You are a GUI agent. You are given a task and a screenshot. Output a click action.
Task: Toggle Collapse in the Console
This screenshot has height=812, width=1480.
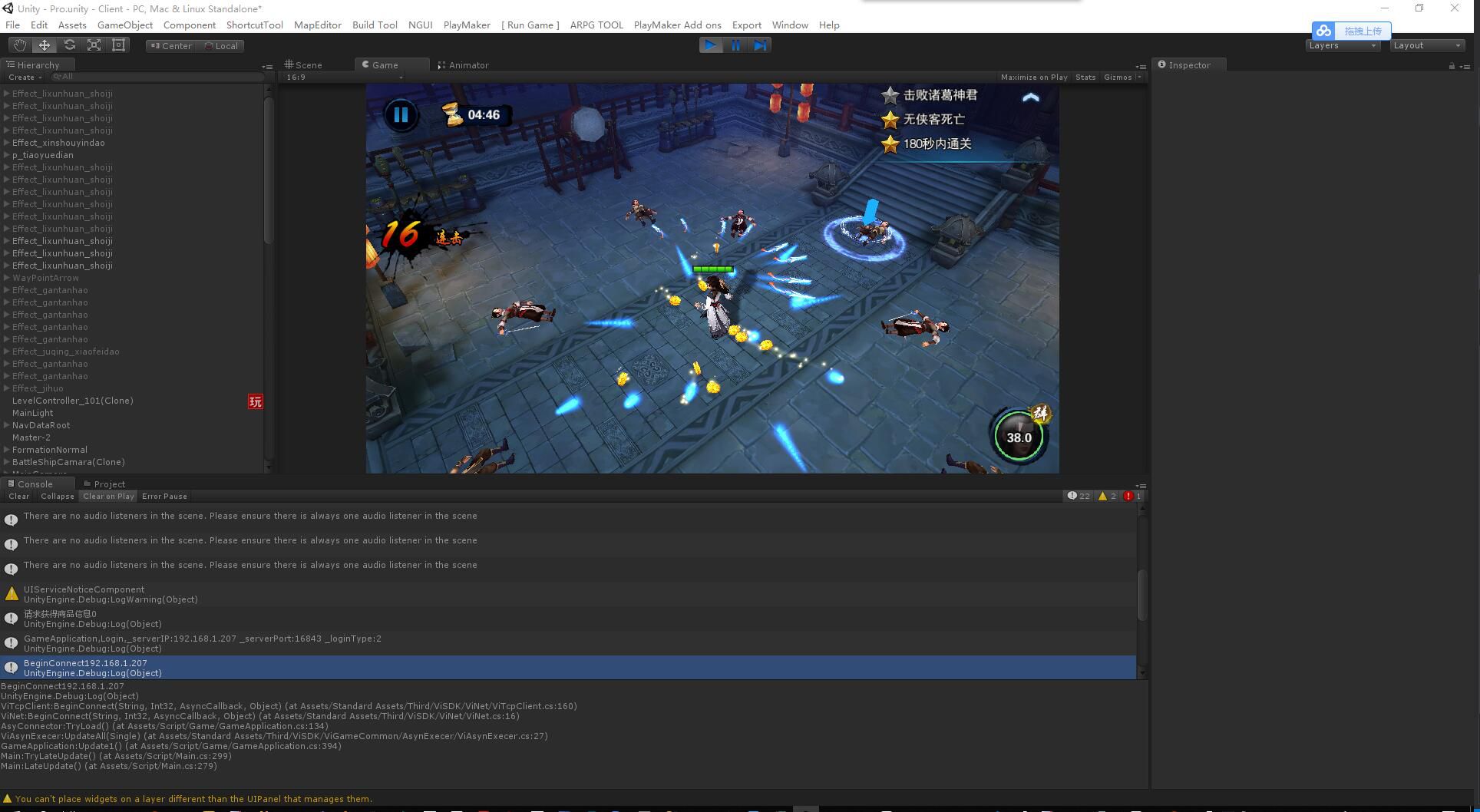point(58,497)
